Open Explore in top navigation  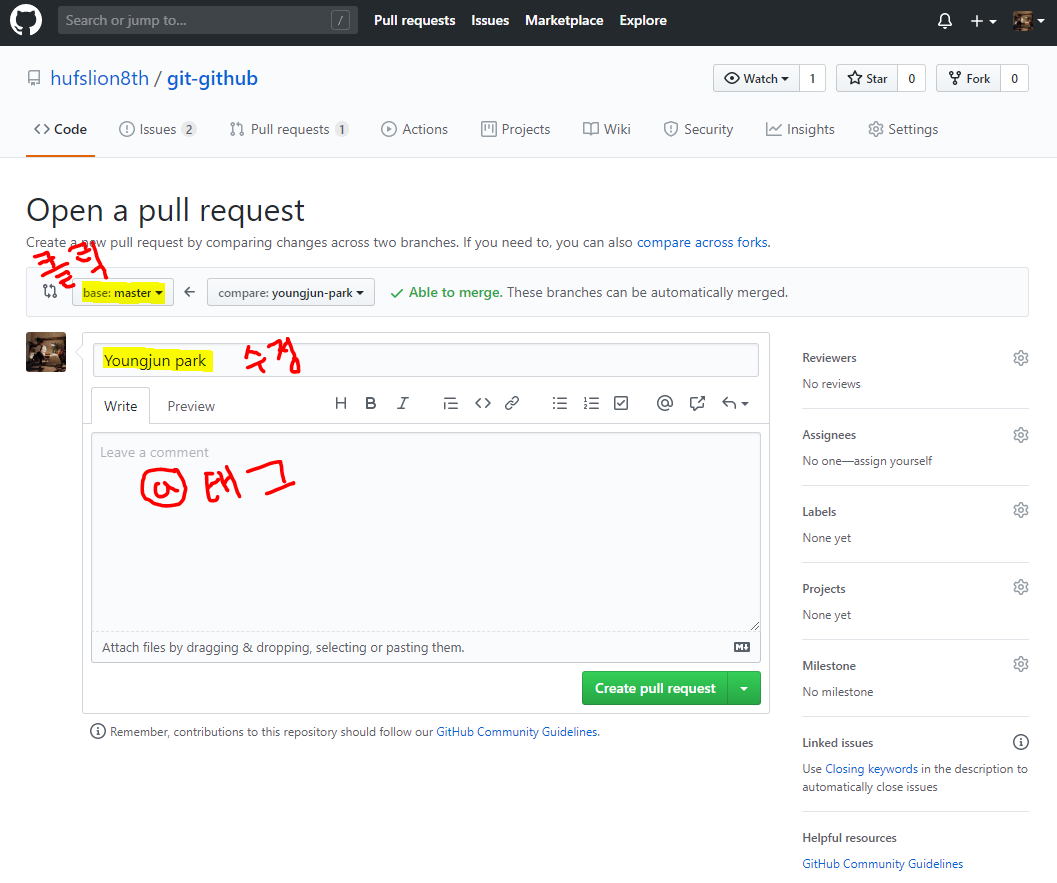(x=643, y=21)
